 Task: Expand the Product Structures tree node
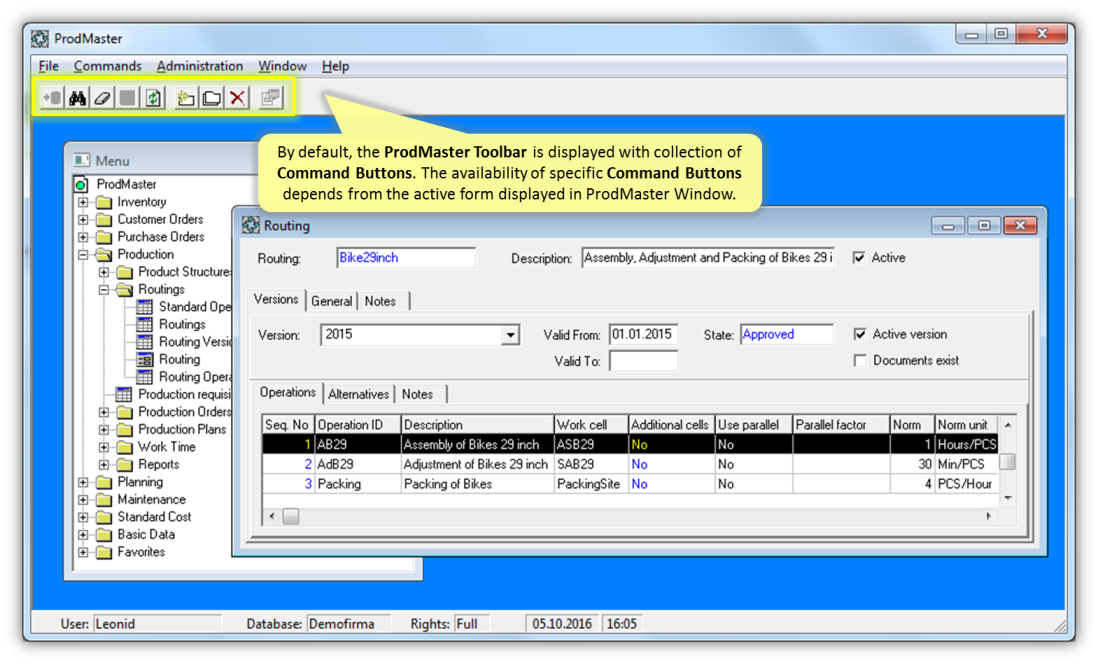coord(104,272)
